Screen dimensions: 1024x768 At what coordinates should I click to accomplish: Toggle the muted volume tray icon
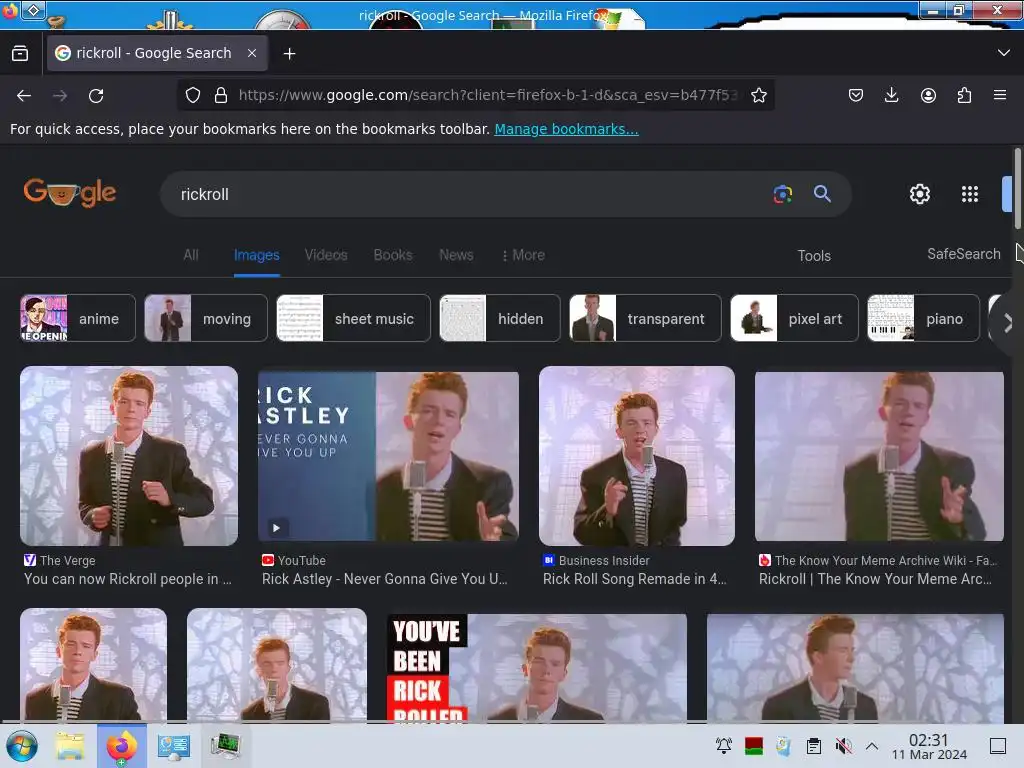(843, 745)
